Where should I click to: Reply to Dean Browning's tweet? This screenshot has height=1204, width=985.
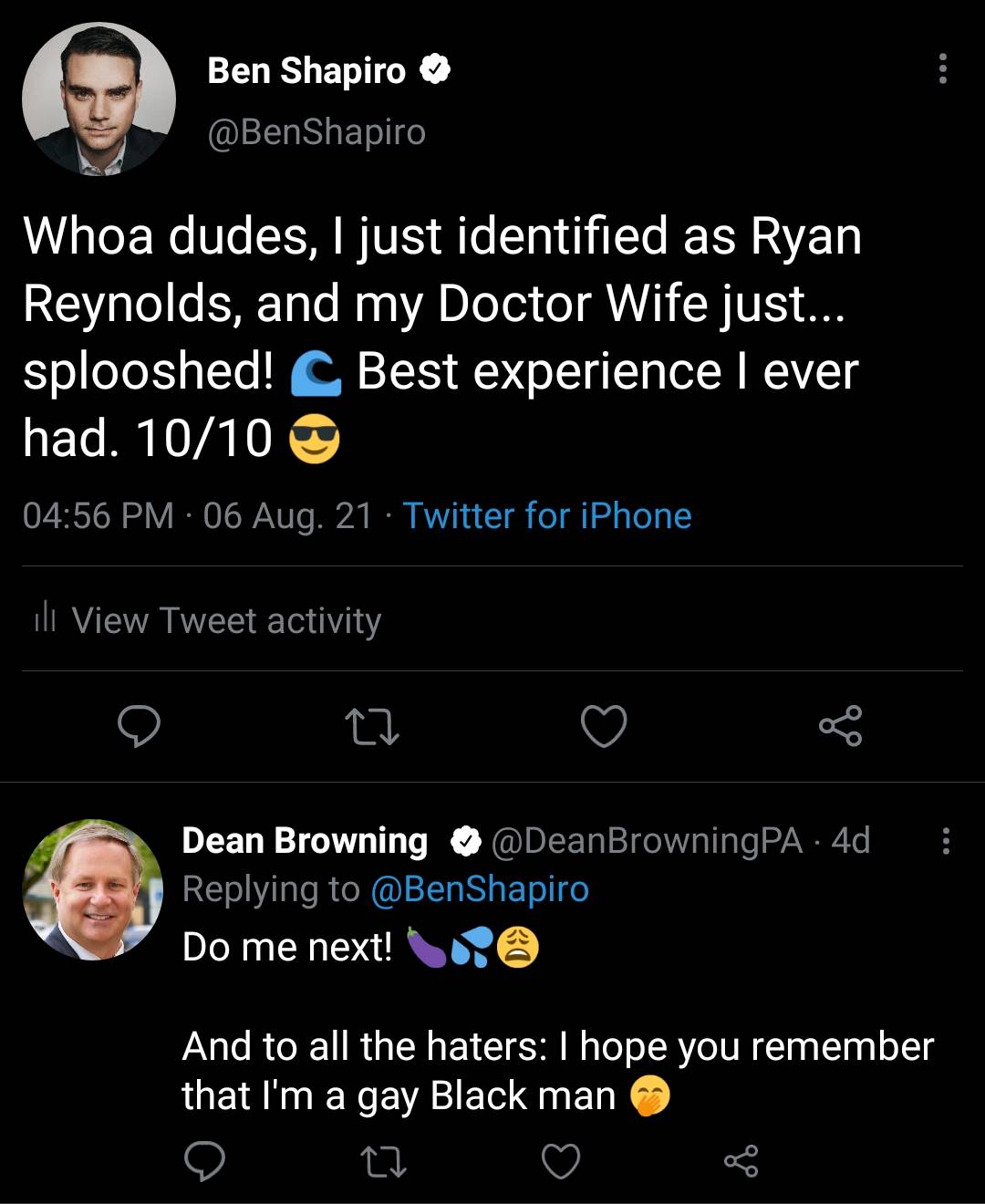pos(204,1162)
